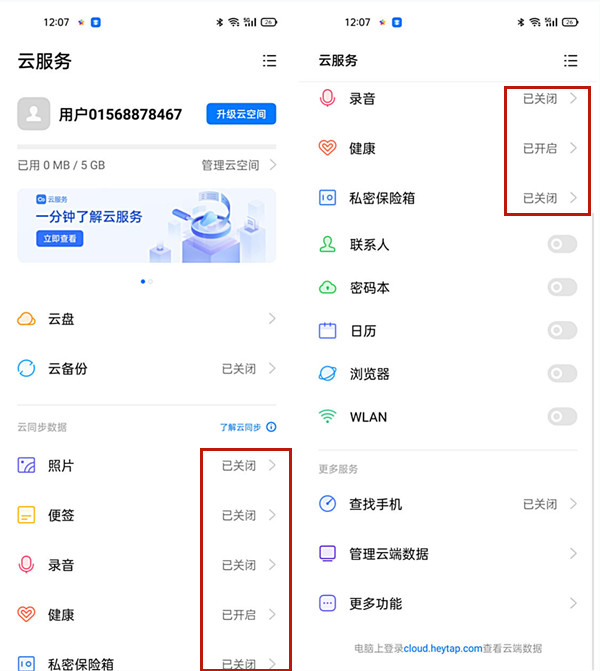This screenshot has height=671, width=600.
Task: Tap the 云备份 backup sync icon
Action: (26, 368)
